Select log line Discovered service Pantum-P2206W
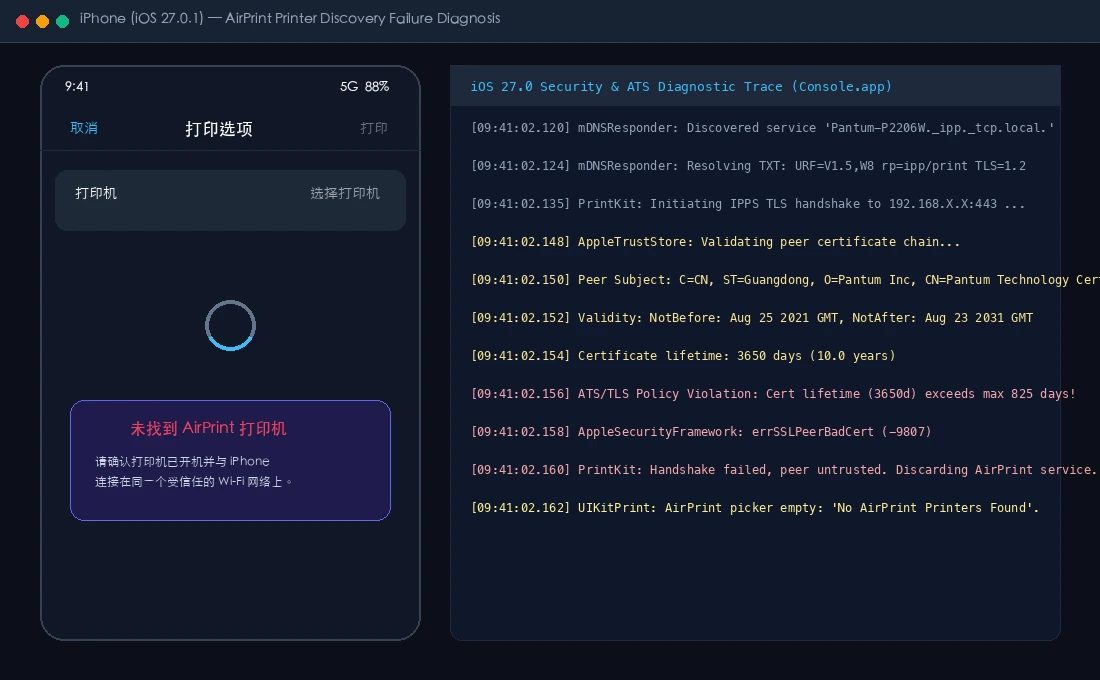This screenshot has width=1100, height=680. [763, 128]
